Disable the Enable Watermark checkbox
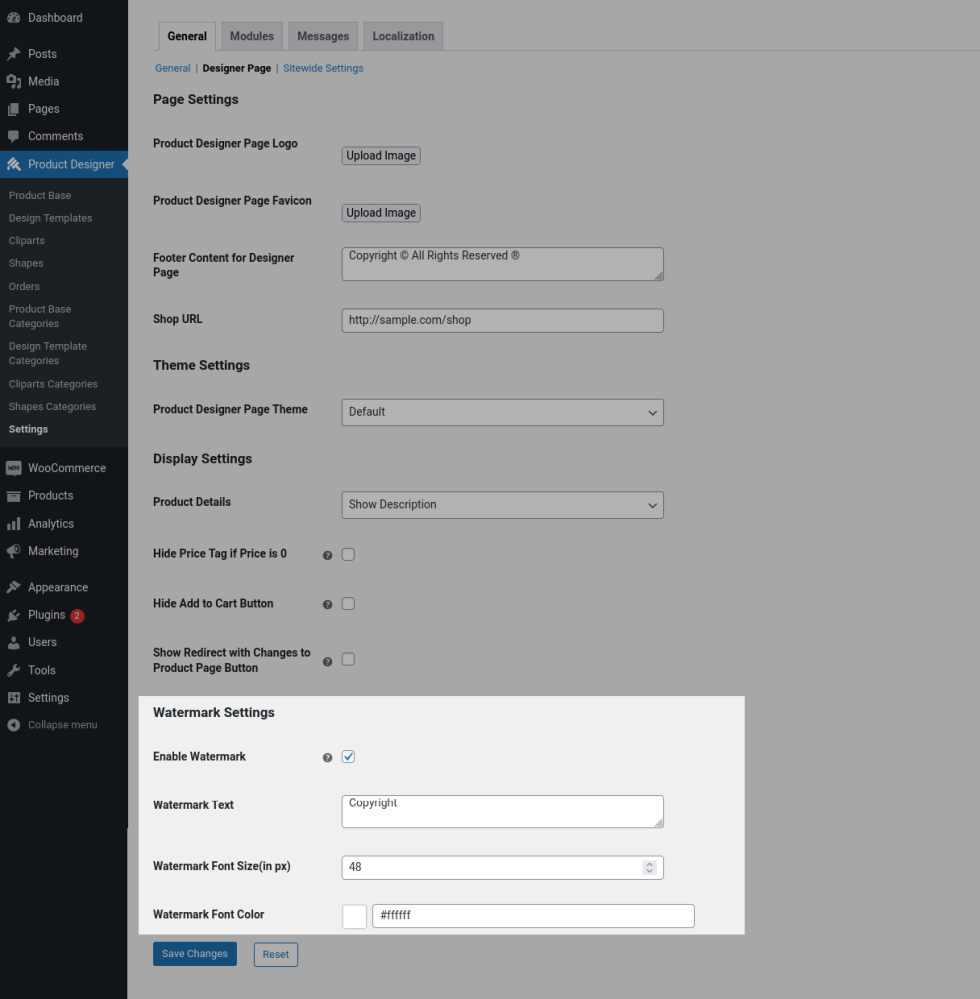Screen dimensions: 980x999 (348, 757)
